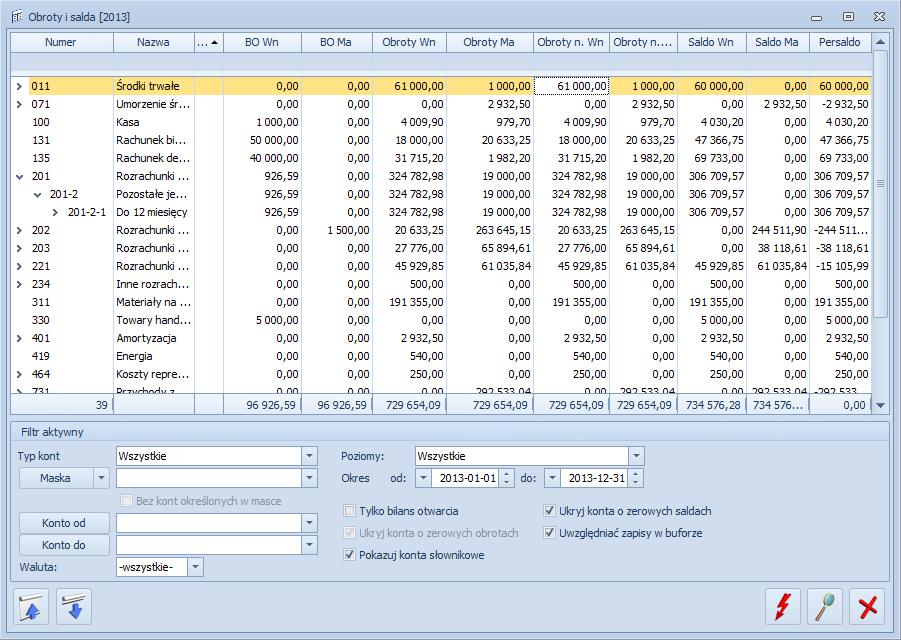Click into the Konto od input field
901x640 pixels.
coord(209,523)
